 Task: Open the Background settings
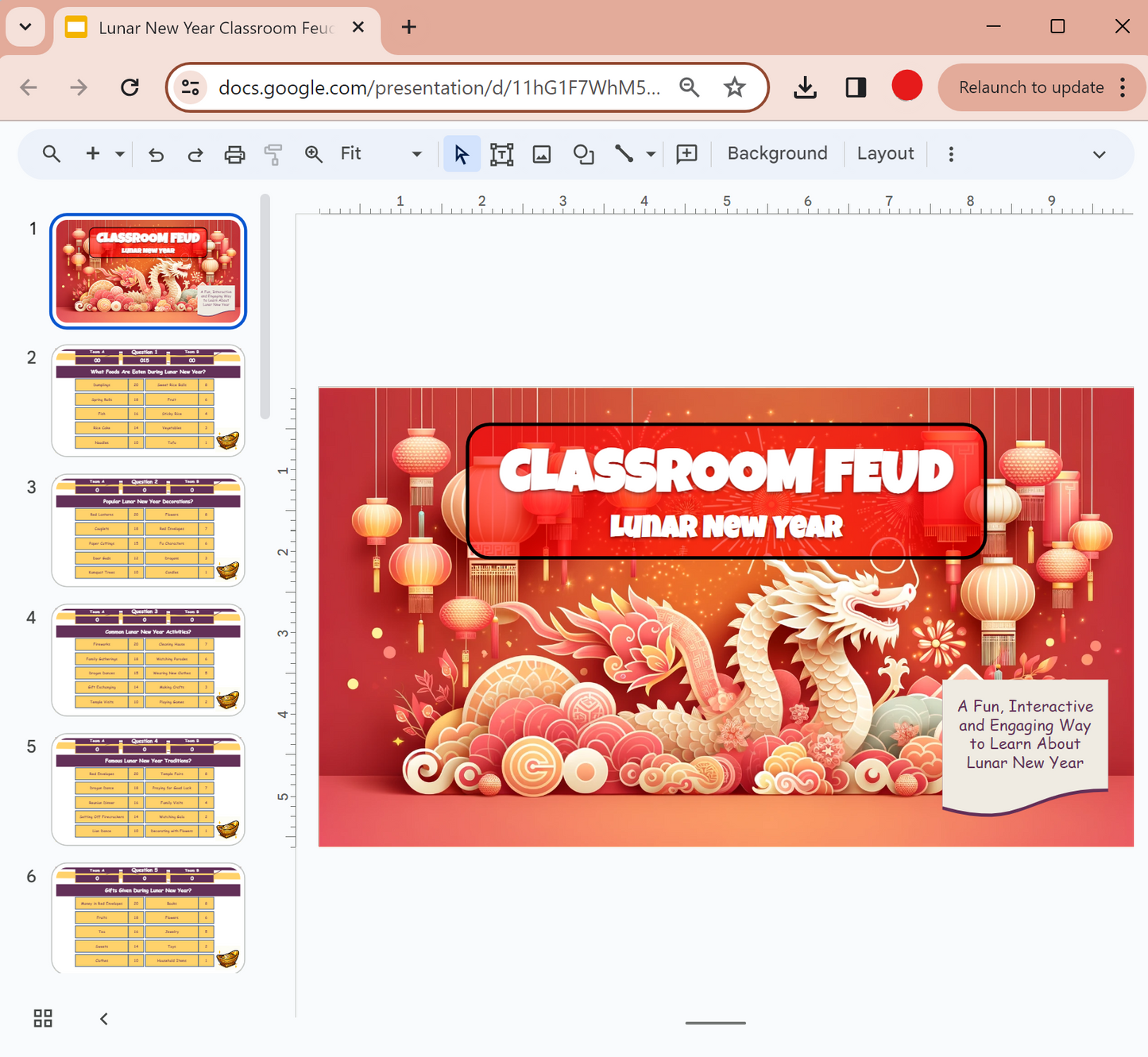[x=776, y=153]
